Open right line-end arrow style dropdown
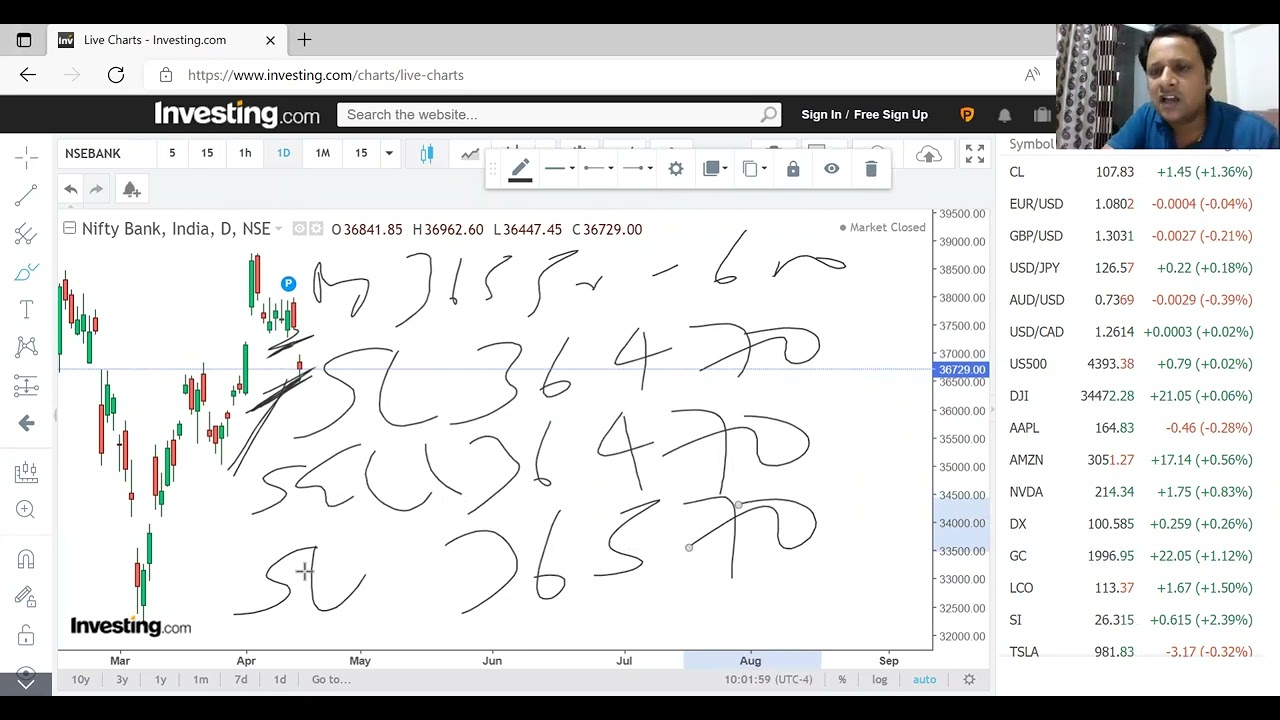The height and width of the screenshot is (720, 1280). click(x=637, y=169)
